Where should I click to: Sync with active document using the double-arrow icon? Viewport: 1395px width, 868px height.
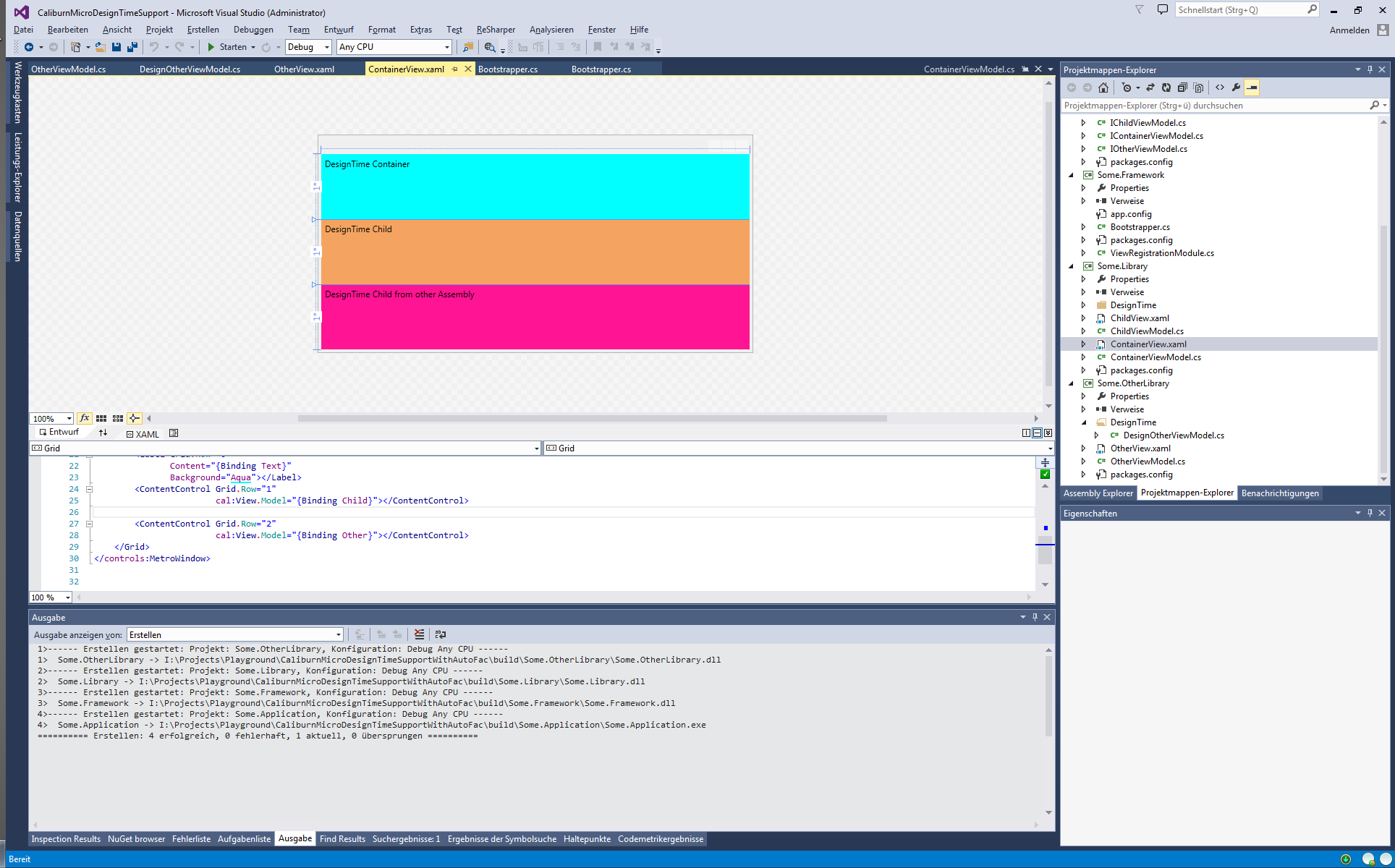pyautogui.click(x=1150, y=88)
